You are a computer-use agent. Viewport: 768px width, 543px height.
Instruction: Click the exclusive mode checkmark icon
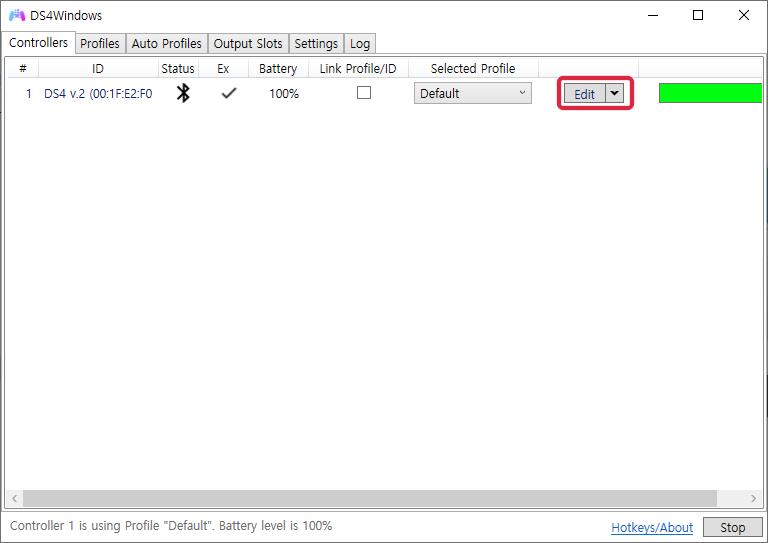tap(229, 93)
